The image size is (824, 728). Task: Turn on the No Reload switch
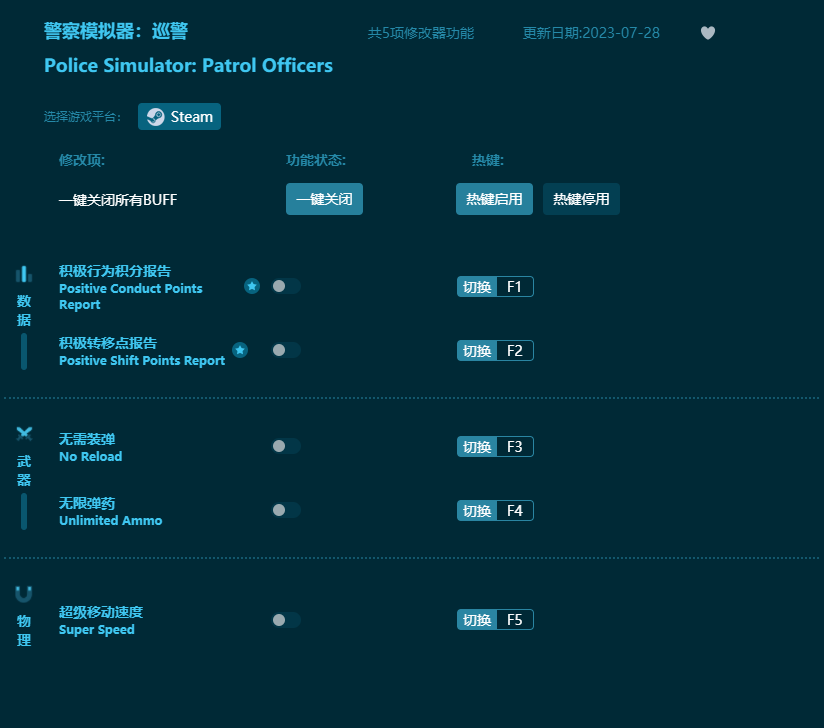click(285, 446)
